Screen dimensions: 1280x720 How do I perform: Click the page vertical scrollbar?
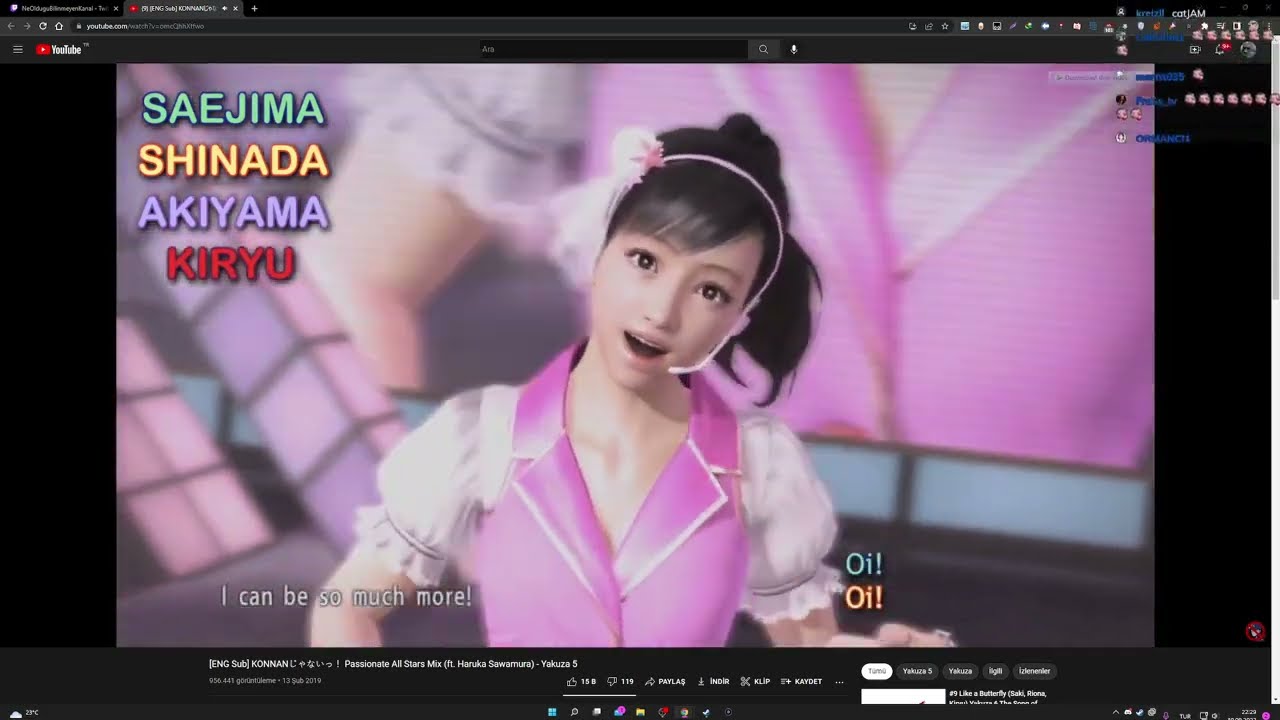(1275, 170)
